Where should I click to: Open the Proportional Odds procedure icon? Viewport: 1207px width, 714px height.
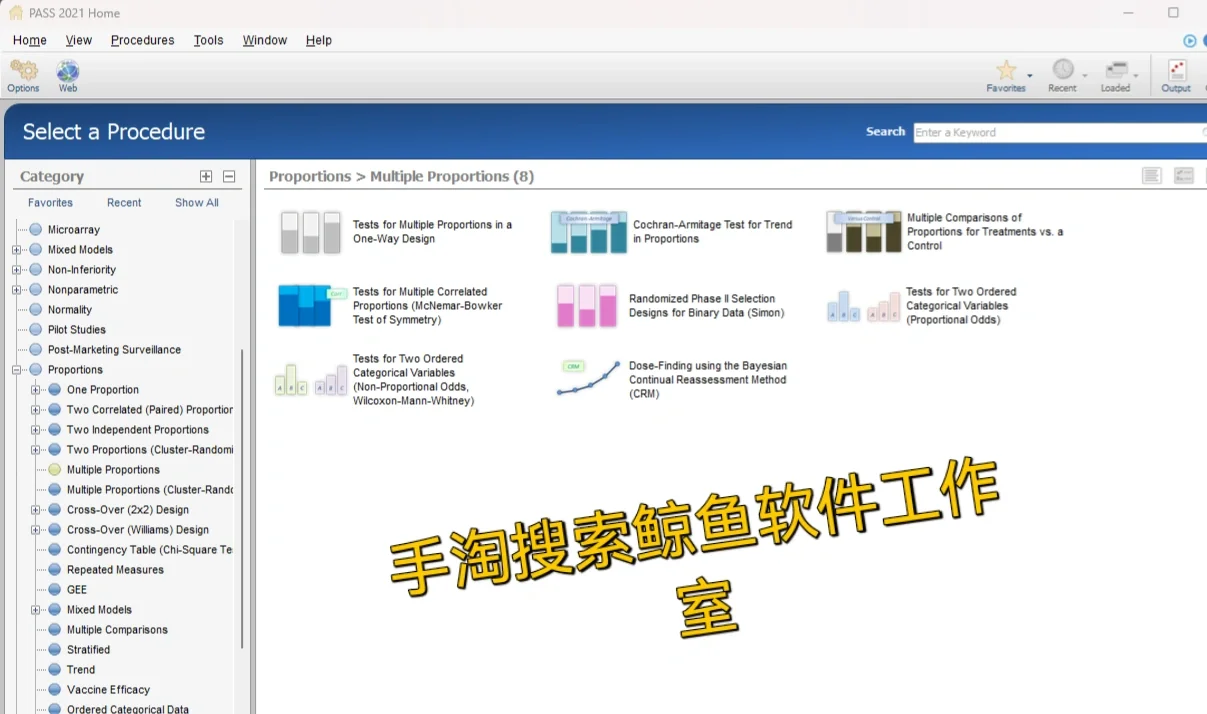pos(863,306)
